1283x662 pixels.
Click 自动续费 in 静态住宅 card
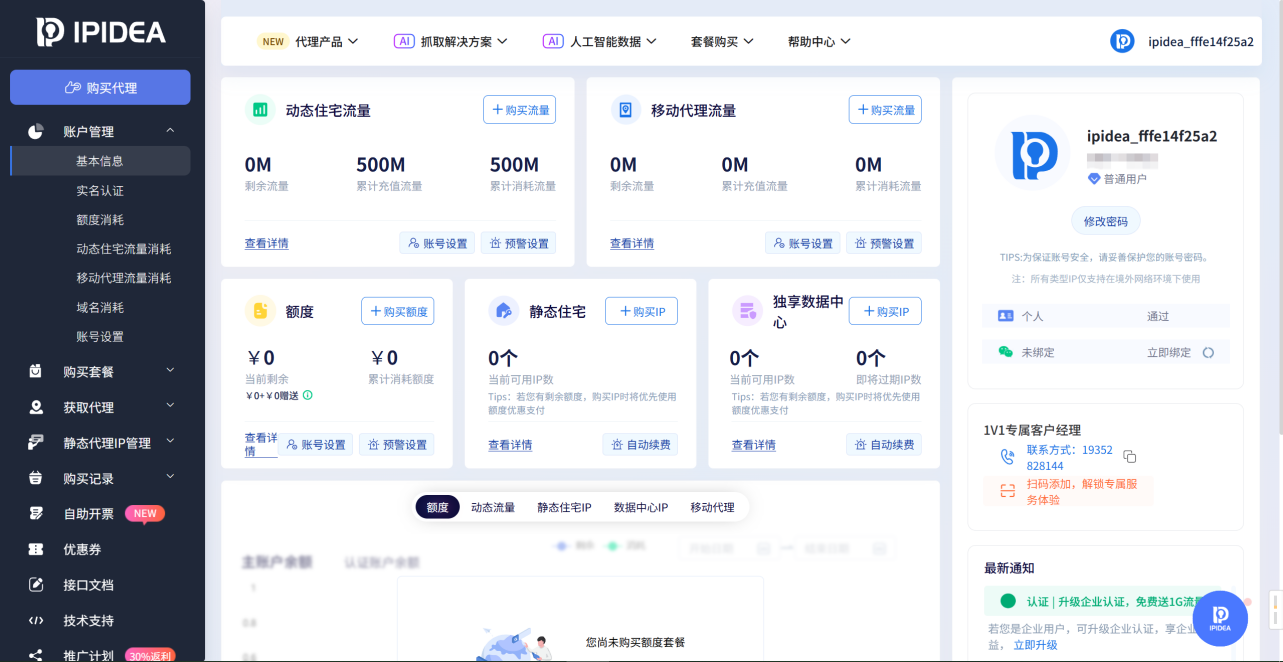(641, 445)
